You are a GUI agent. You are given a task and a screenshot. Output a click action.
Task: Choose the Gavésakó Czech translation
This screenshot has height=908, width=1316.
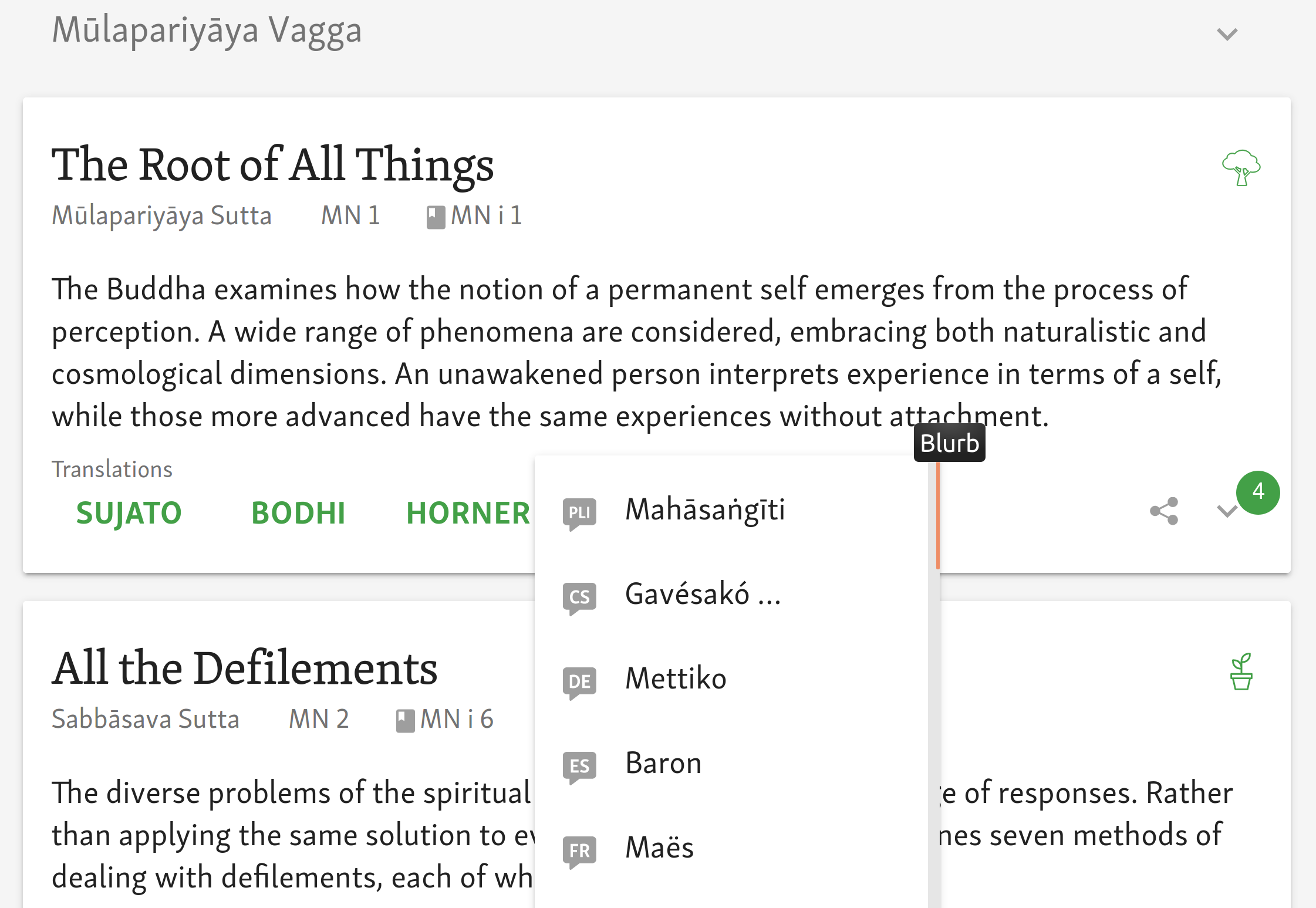703,594
